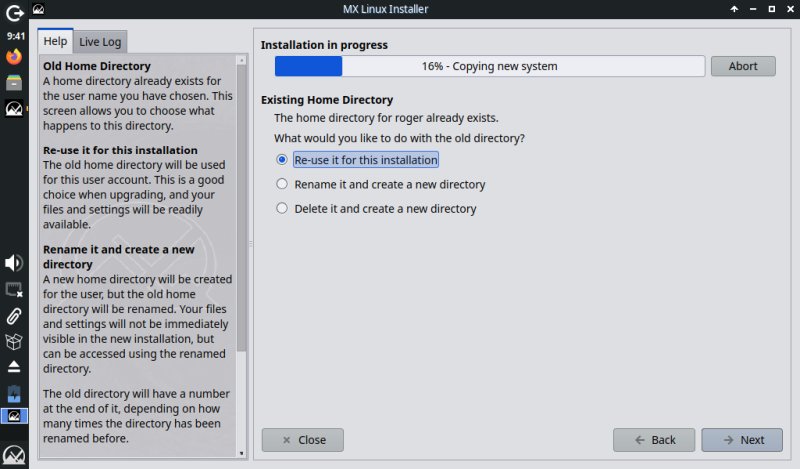Open the clipboard paperclip icon

pyautogui.click(x=14, y=316)
